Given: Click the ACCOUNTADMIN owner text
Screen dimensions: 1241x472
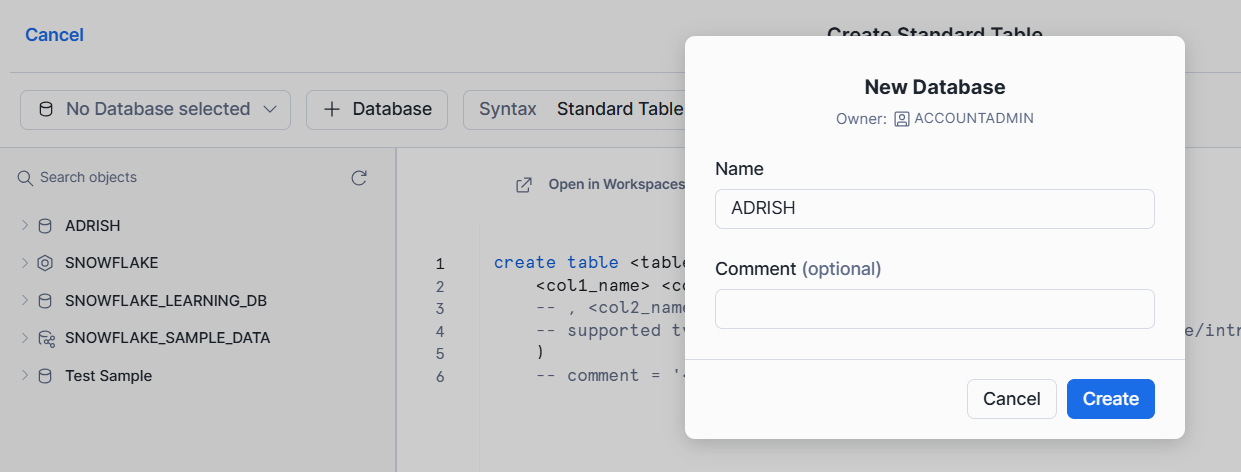Looking at the screenshot, I should pos(974,118).
